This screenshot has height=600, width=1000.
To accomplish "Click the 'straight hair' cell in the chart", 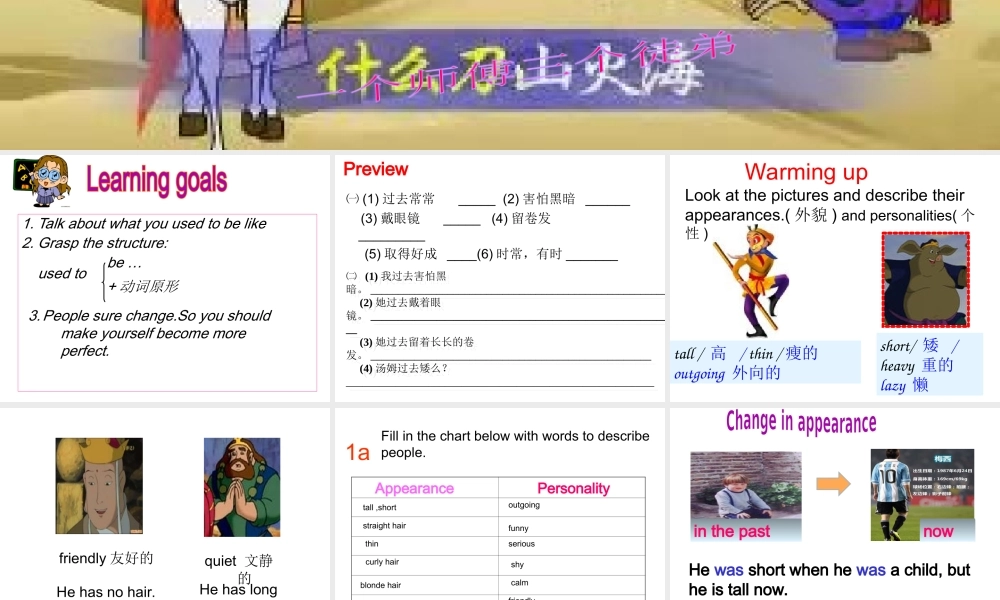I will (384, 526).
